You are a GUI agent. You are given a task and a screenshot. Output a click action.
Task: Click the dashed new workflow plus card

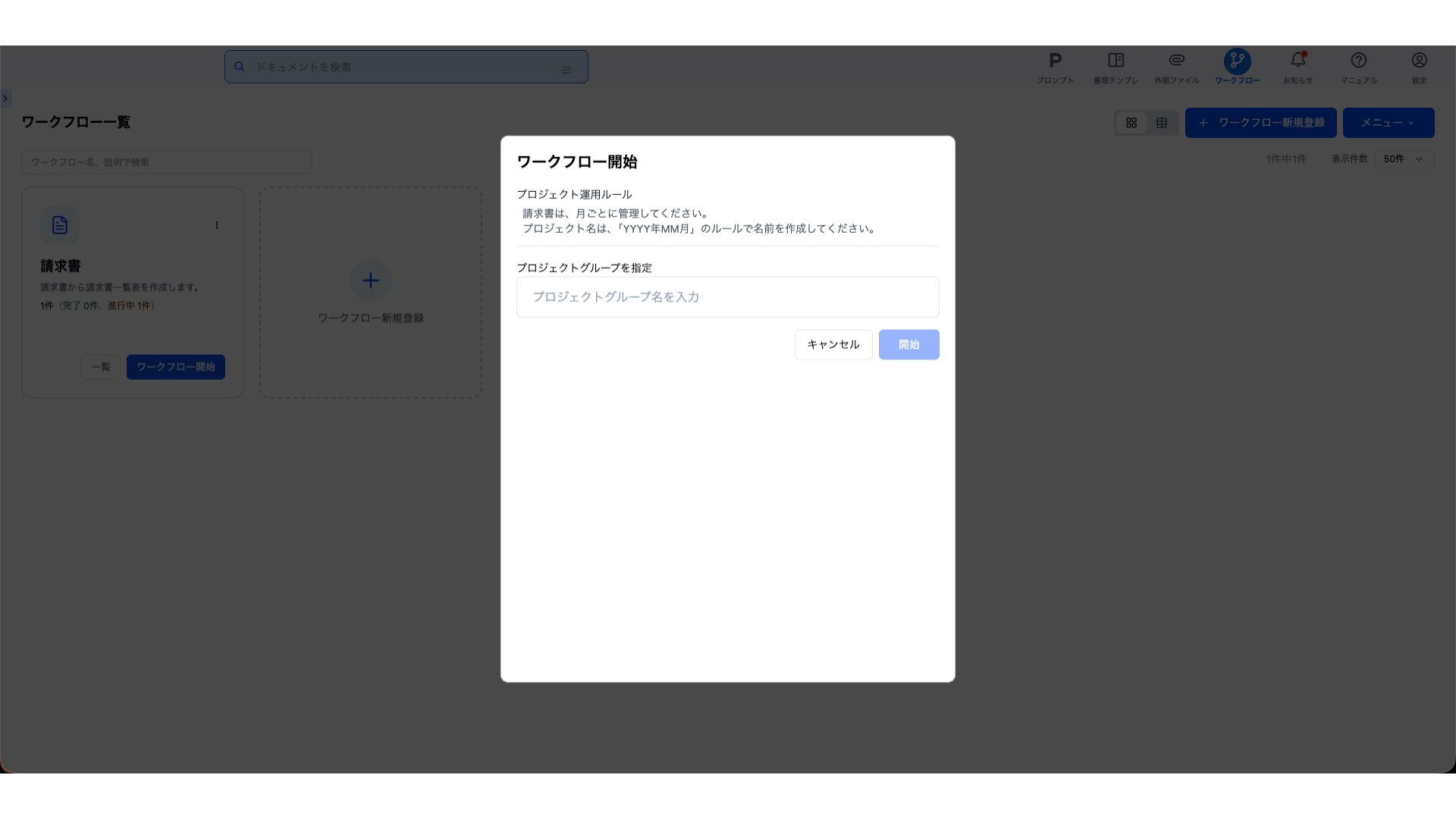tap(370, 293)
